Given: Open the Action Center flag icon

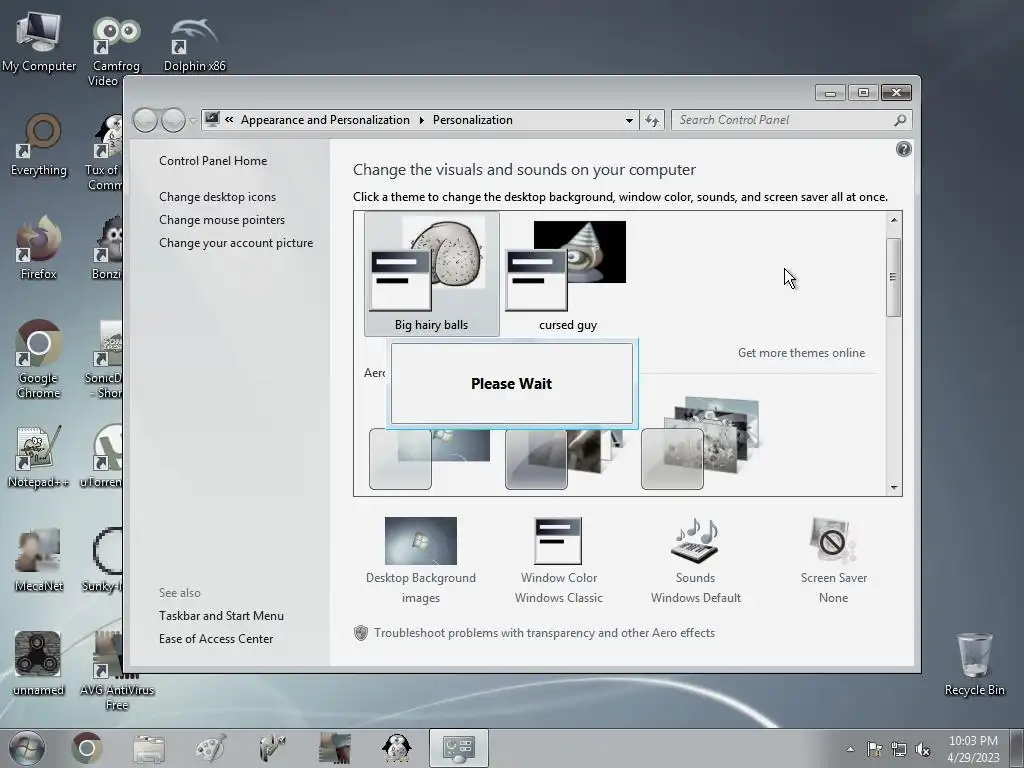Looking at the screenshot, I should point(874,749).
